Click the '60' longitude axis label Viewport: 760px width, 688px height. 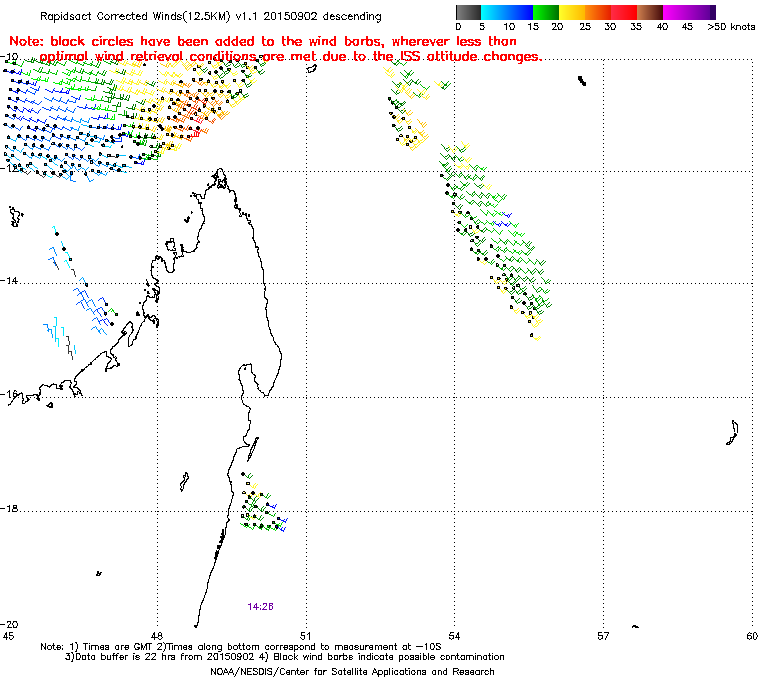pyautogui.click(x=752, y=636)
